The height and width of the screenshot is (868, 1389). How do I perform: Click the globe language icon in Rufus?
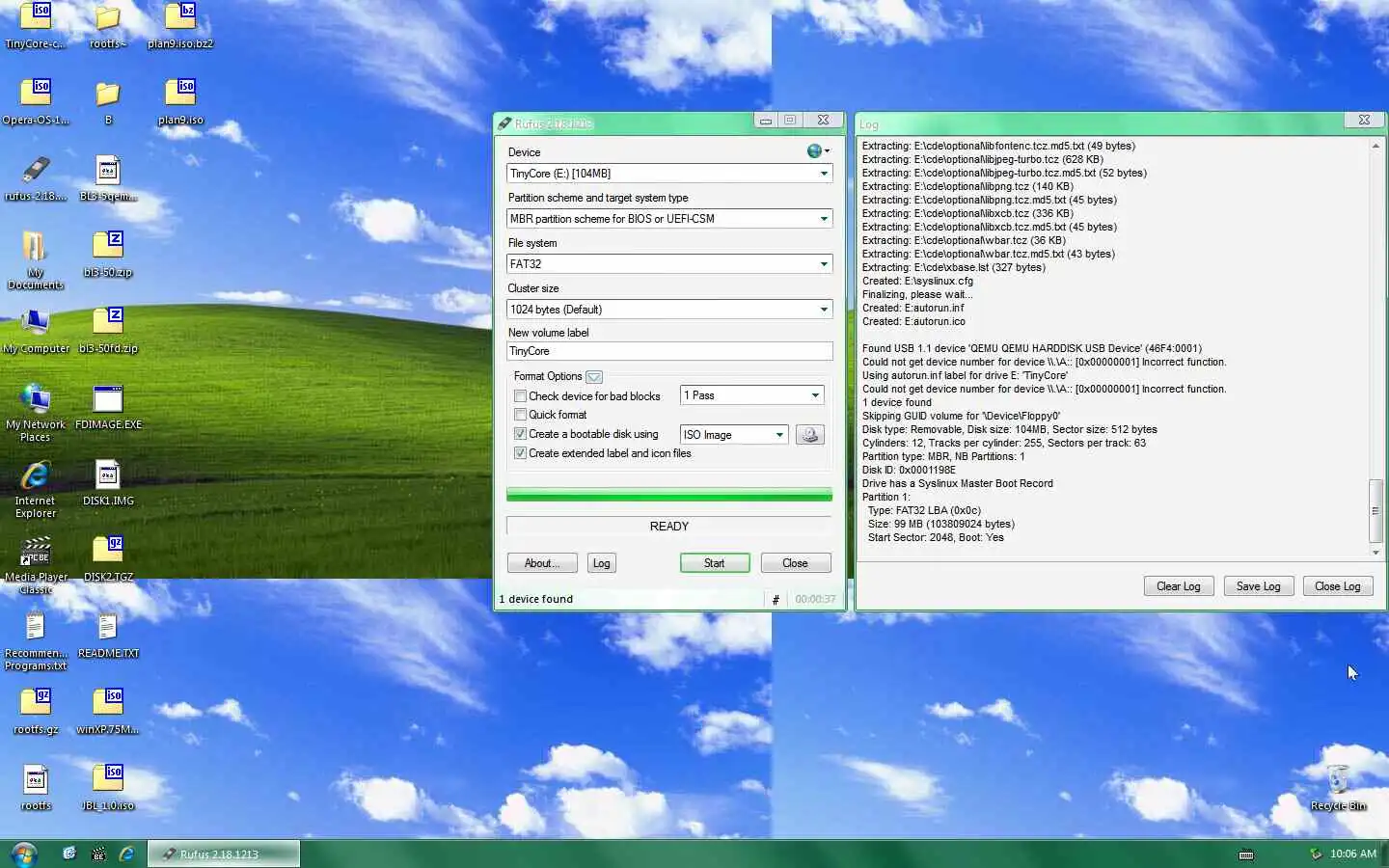tap(816, 150)
